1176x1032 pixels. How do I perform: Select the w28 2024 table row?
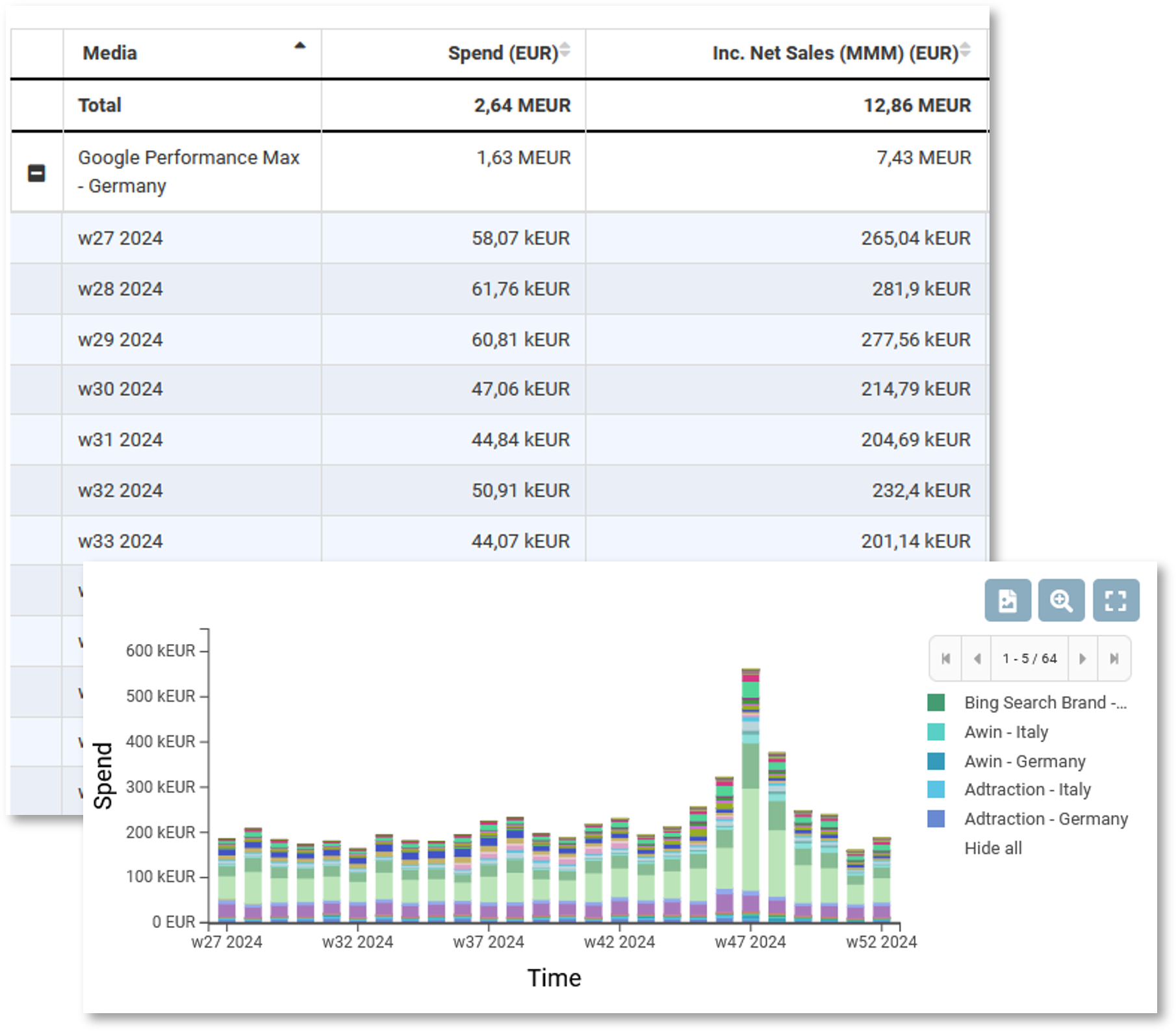pyautogui.click(x=499, y=289)
